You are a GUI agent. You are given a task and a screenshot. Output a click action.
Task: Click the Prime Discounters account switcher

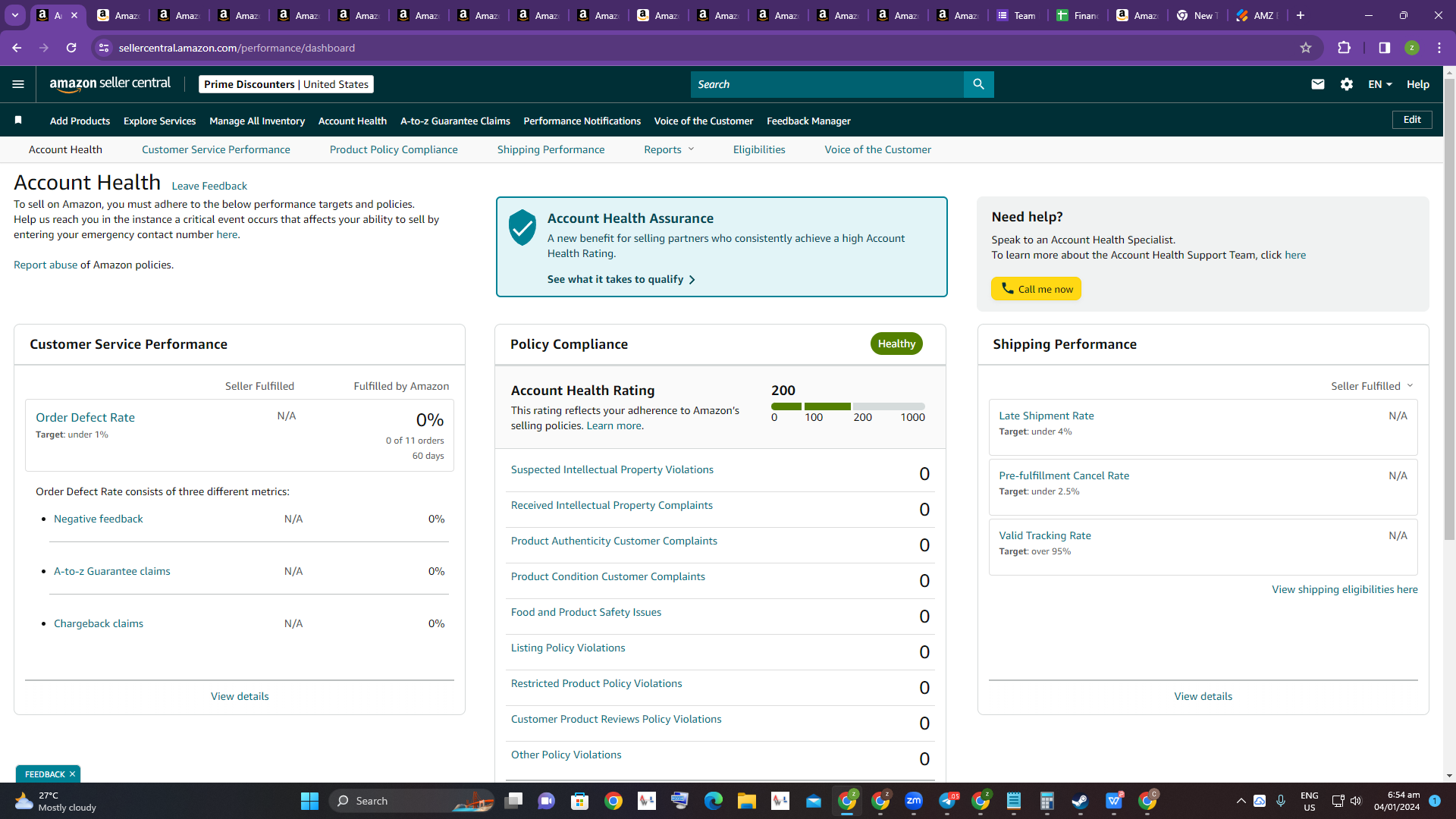point(286,84)
